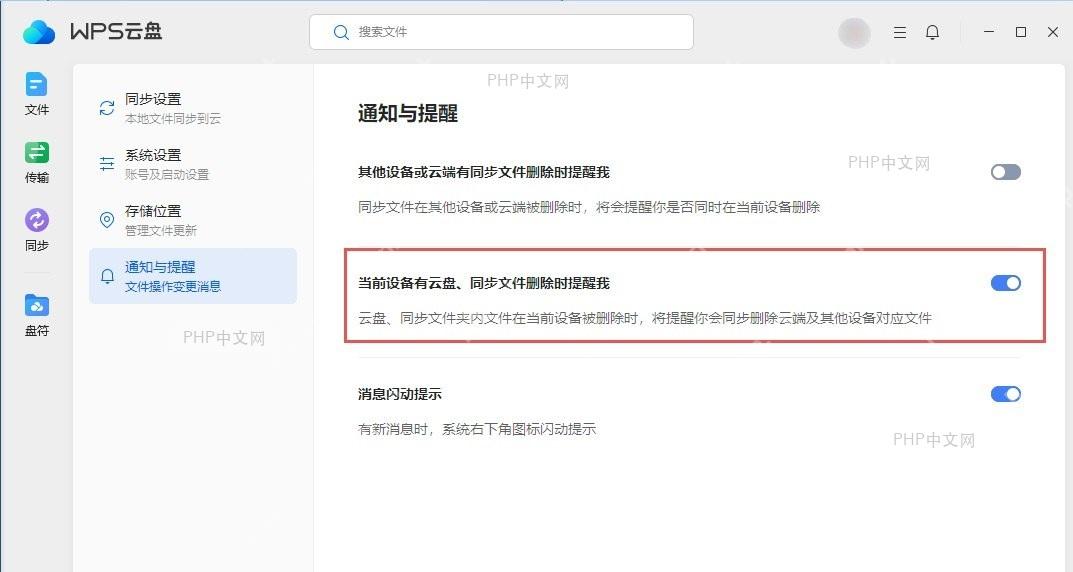1073x572 pixels.
Task: Click the bell icon beside 通知与提醒
Action: pos(107,276)
